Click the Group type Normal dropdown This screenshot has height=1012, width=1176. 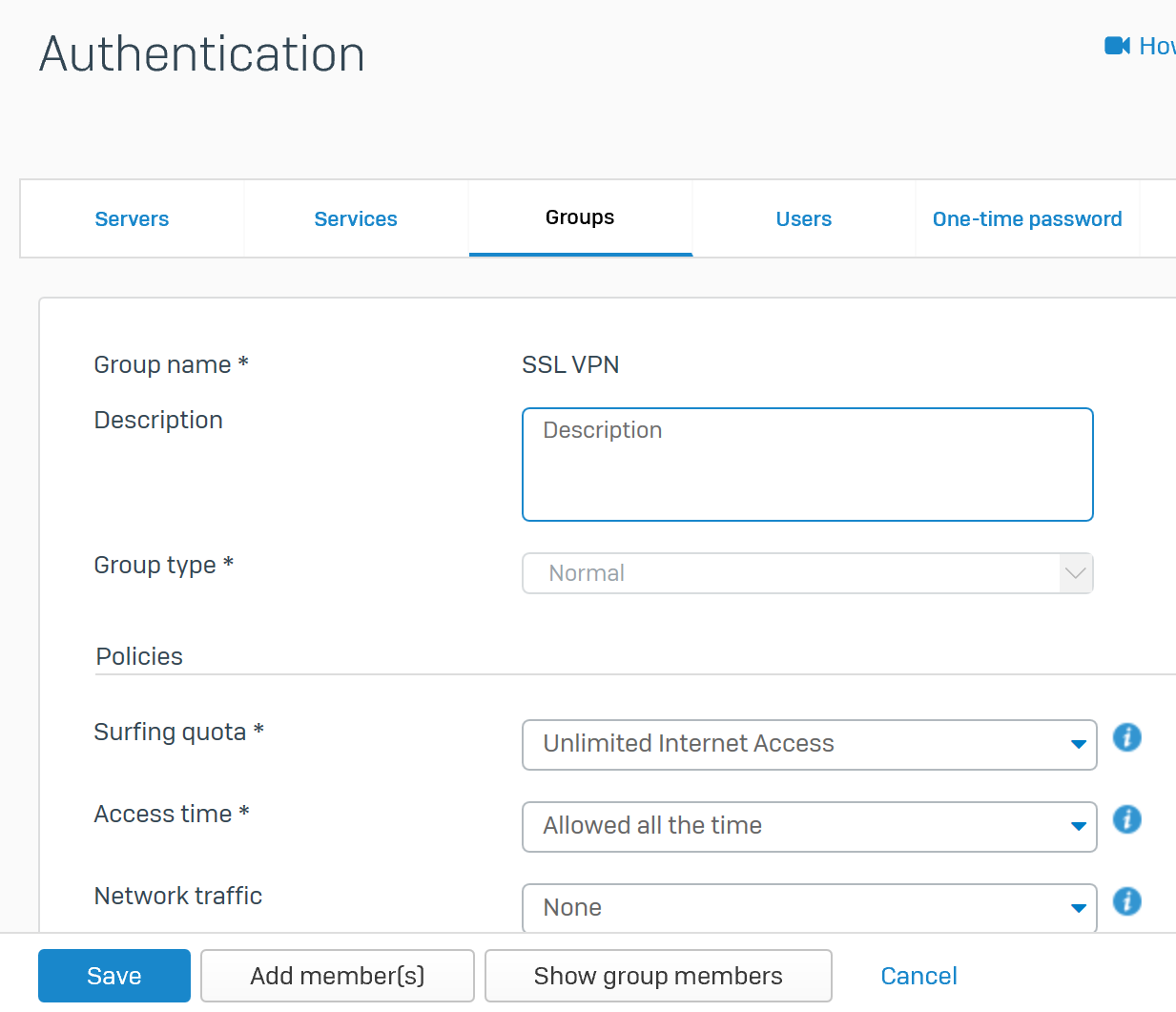pyautogui.click(x=807, y=573)
